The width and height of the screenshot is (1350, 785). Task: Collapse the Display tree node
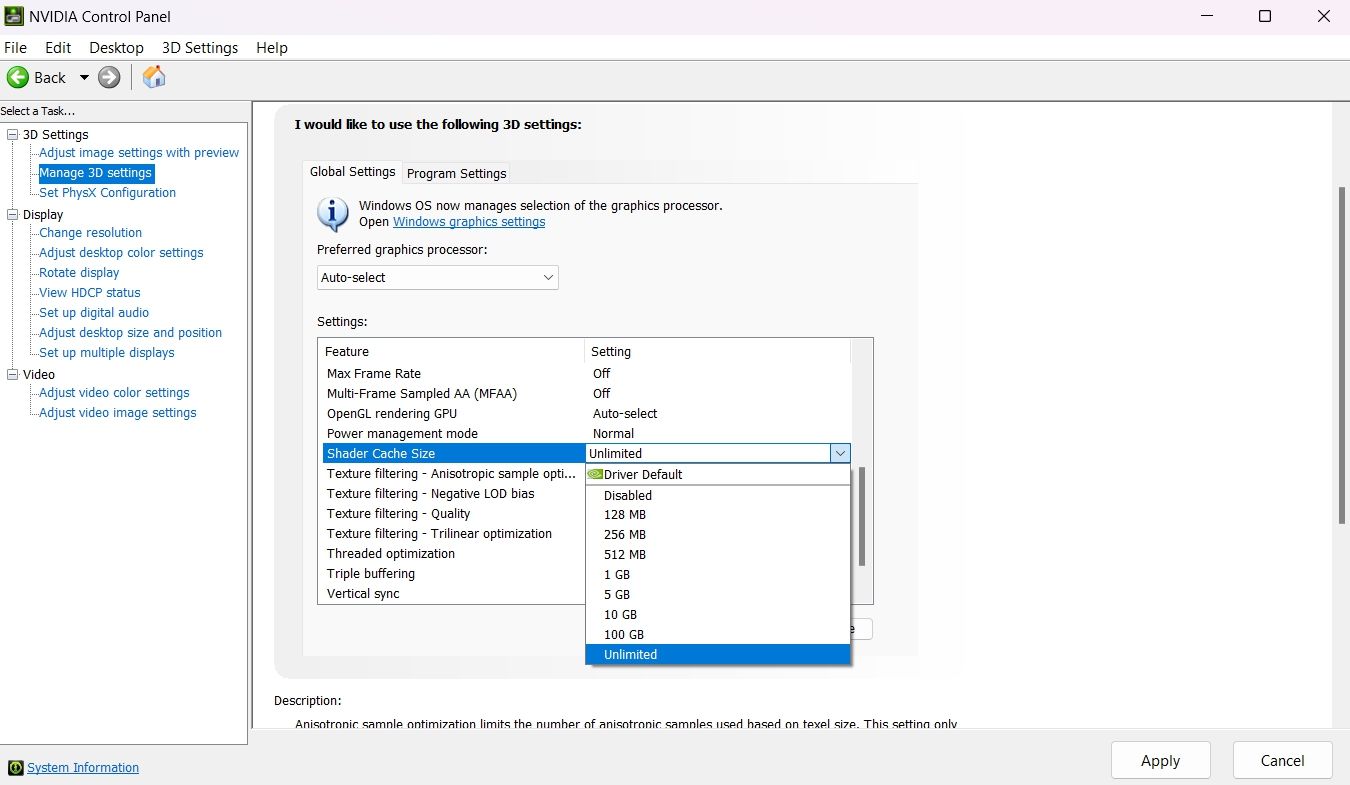(13, 214)
